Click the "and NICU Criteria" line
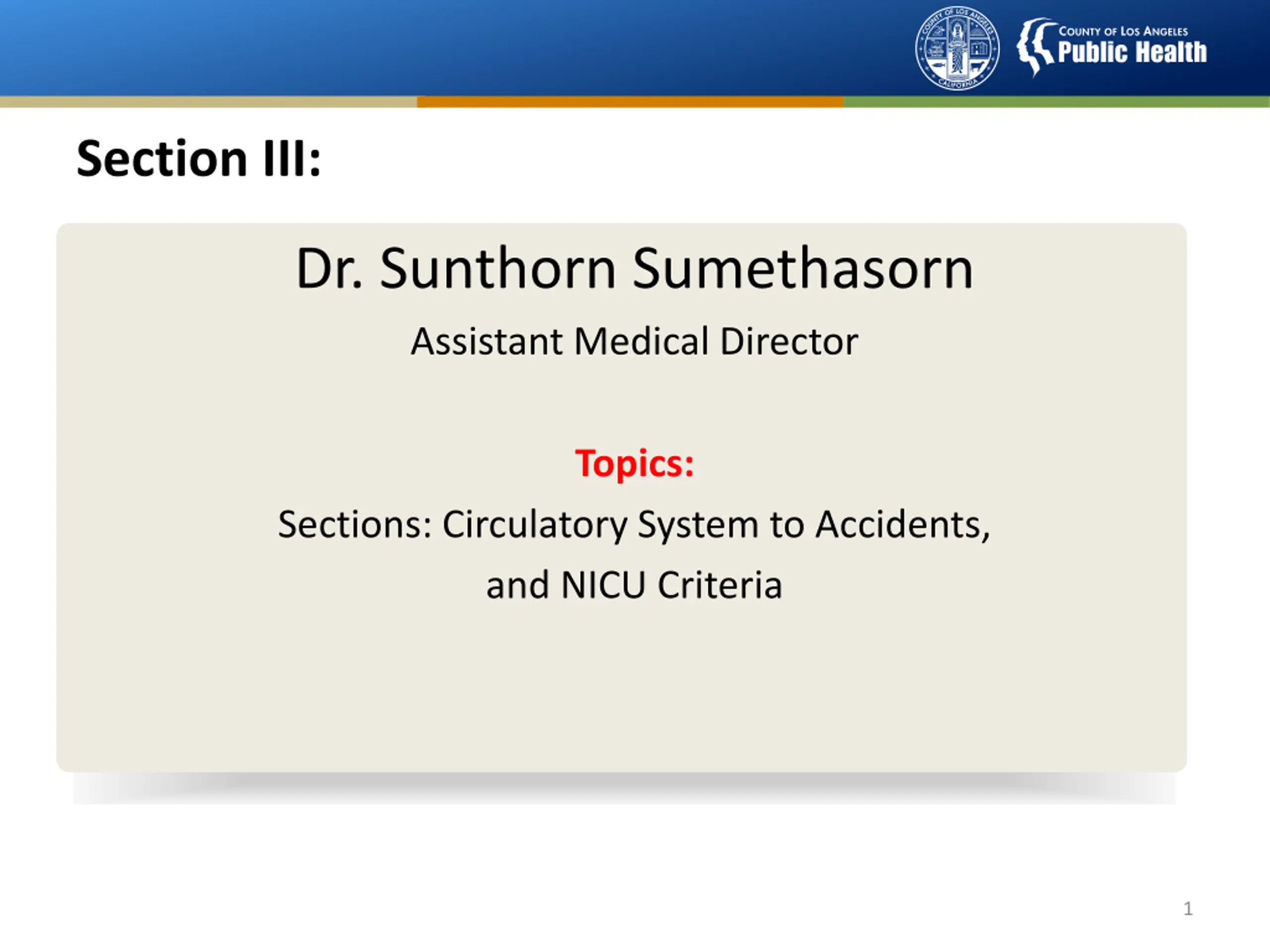The height and width of the screenshot is (952, 1270). click(x=635, y=585)
